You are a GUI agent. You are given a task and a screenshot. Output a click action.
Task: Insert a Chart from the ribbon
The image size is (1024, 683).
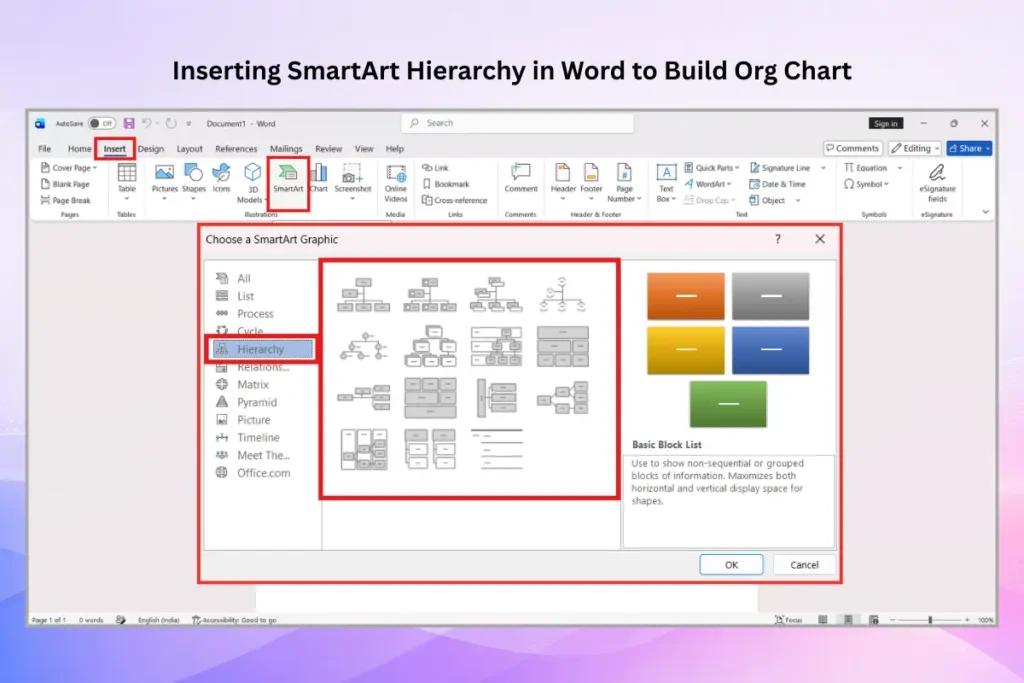(x=319, y=179)
